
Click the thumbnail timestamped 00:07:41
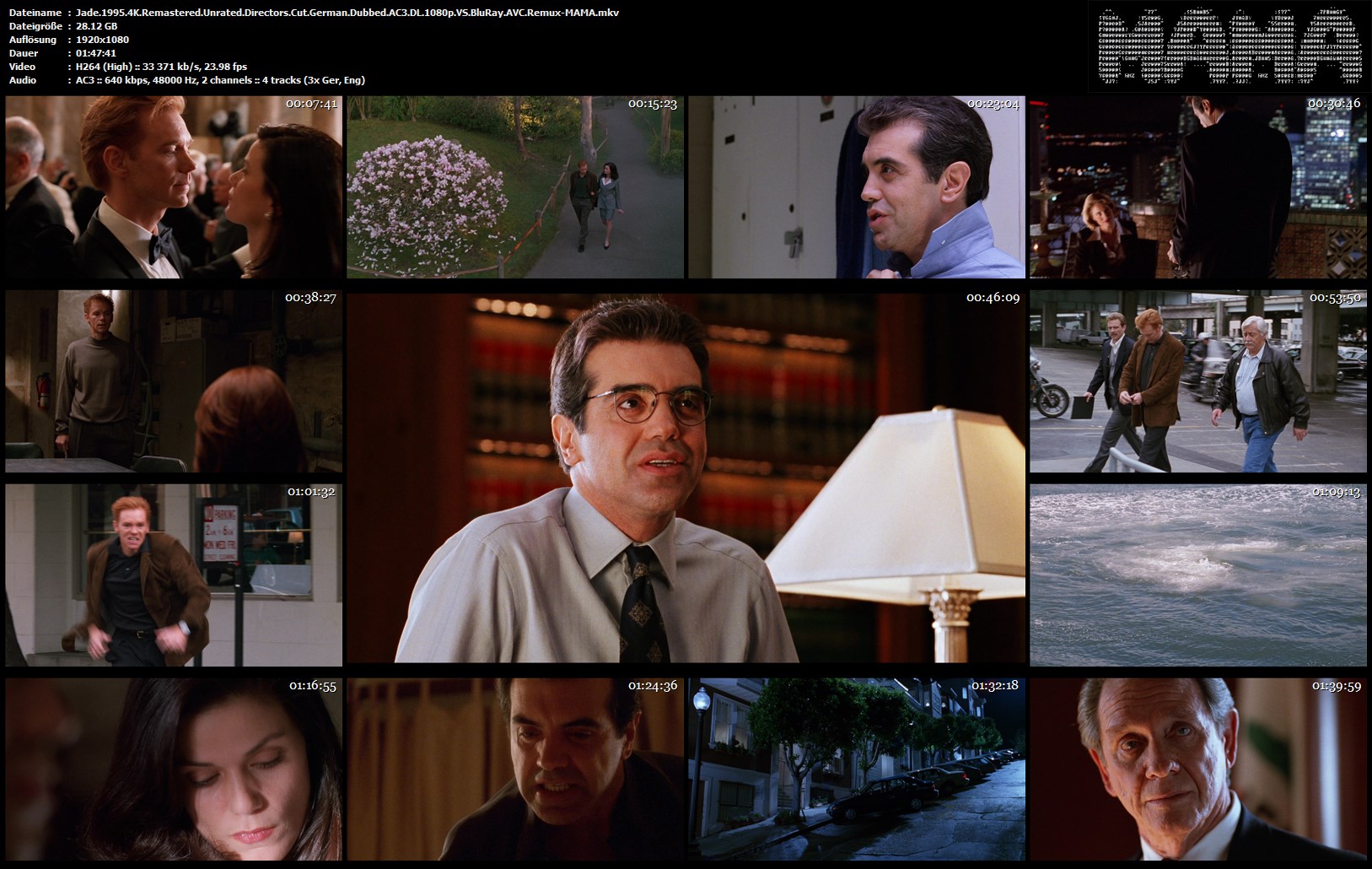[x=174, y=186]
